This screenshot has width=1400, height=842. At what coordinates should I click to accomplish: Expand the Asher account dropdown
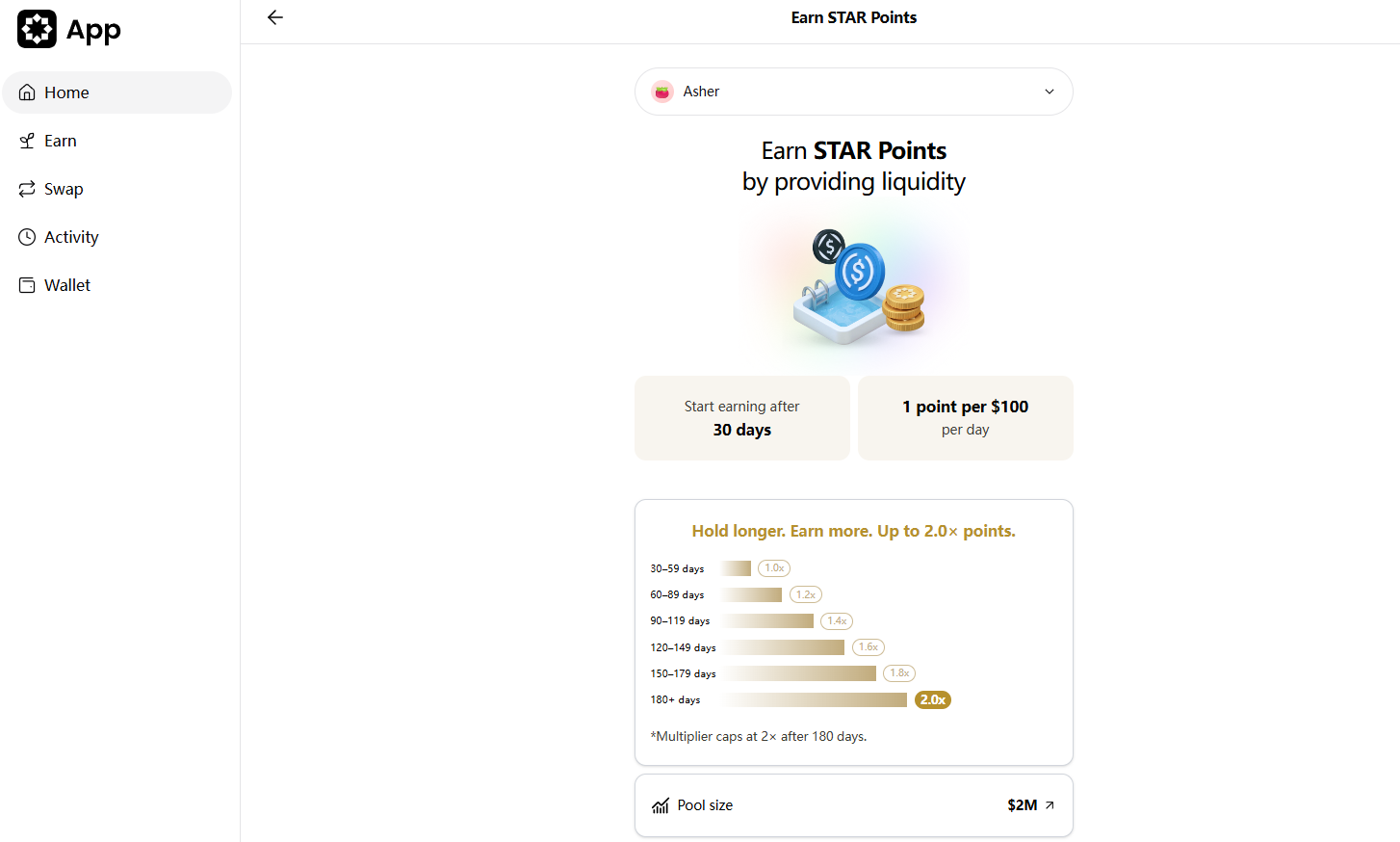coord(853,91)
